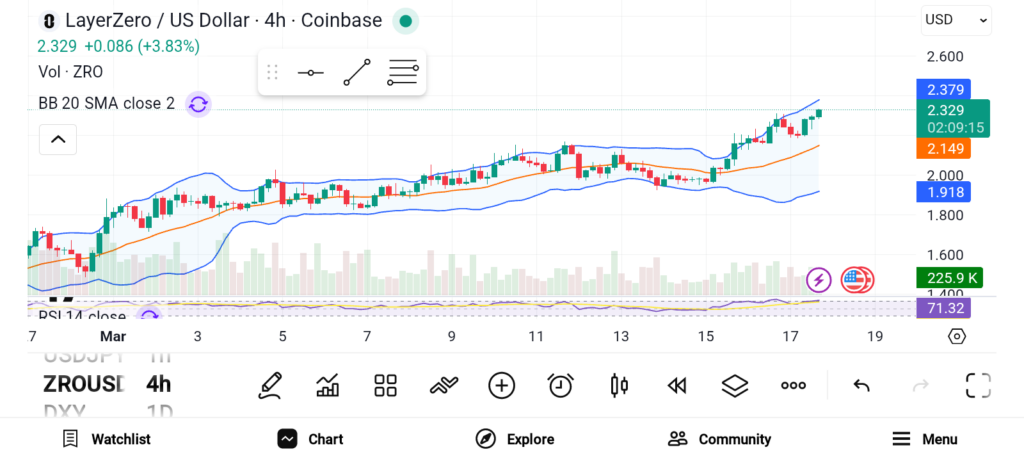Viewport: 1024px width, 461px height.
Task: Open the layers object tree icon
Action: point(735,385)
